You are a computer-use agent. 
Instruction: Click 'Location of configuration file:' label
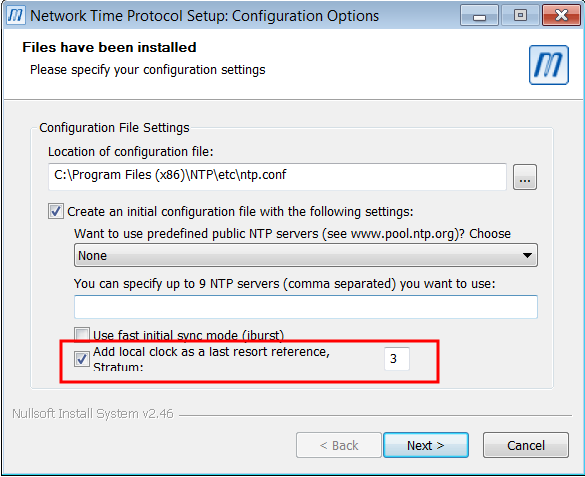tap(131, 152)
